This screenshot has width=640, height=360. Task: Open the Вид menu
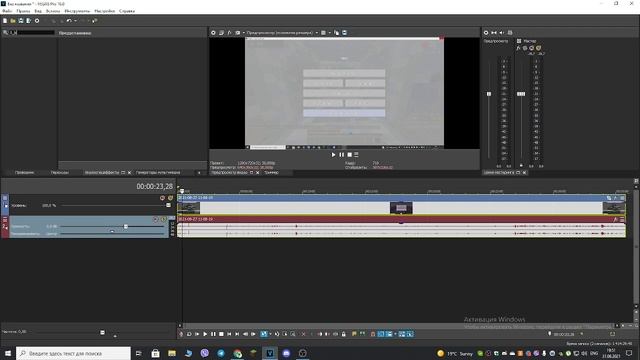click(x=38, y=11)
